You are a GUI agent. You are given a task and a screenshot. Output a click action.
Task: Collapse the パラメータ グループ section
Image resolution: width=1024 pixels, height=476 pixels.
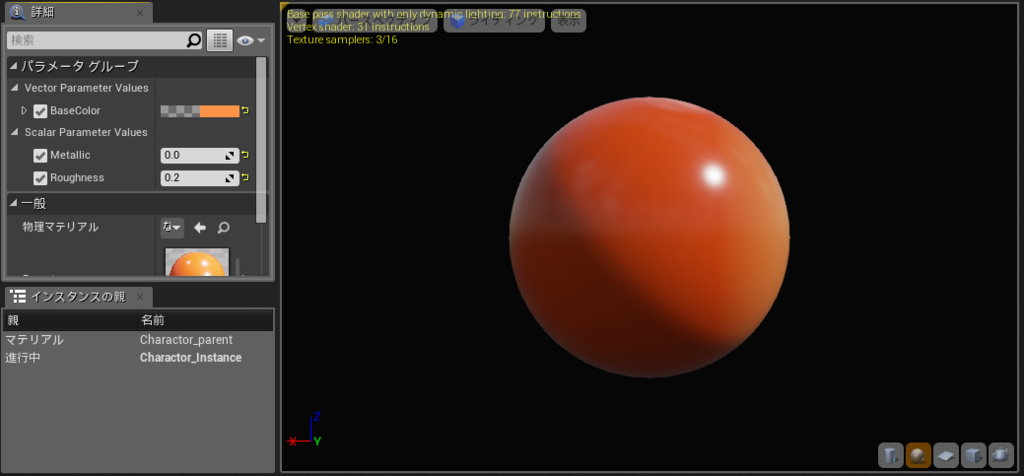[13, 66]
